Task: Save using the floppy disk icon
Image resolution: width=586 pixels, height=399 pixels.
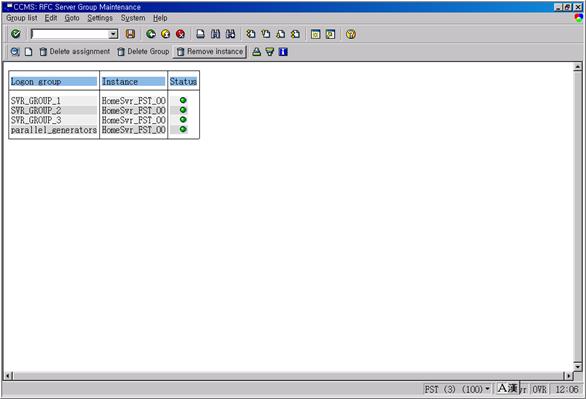Action: click(x=130, y=34)
